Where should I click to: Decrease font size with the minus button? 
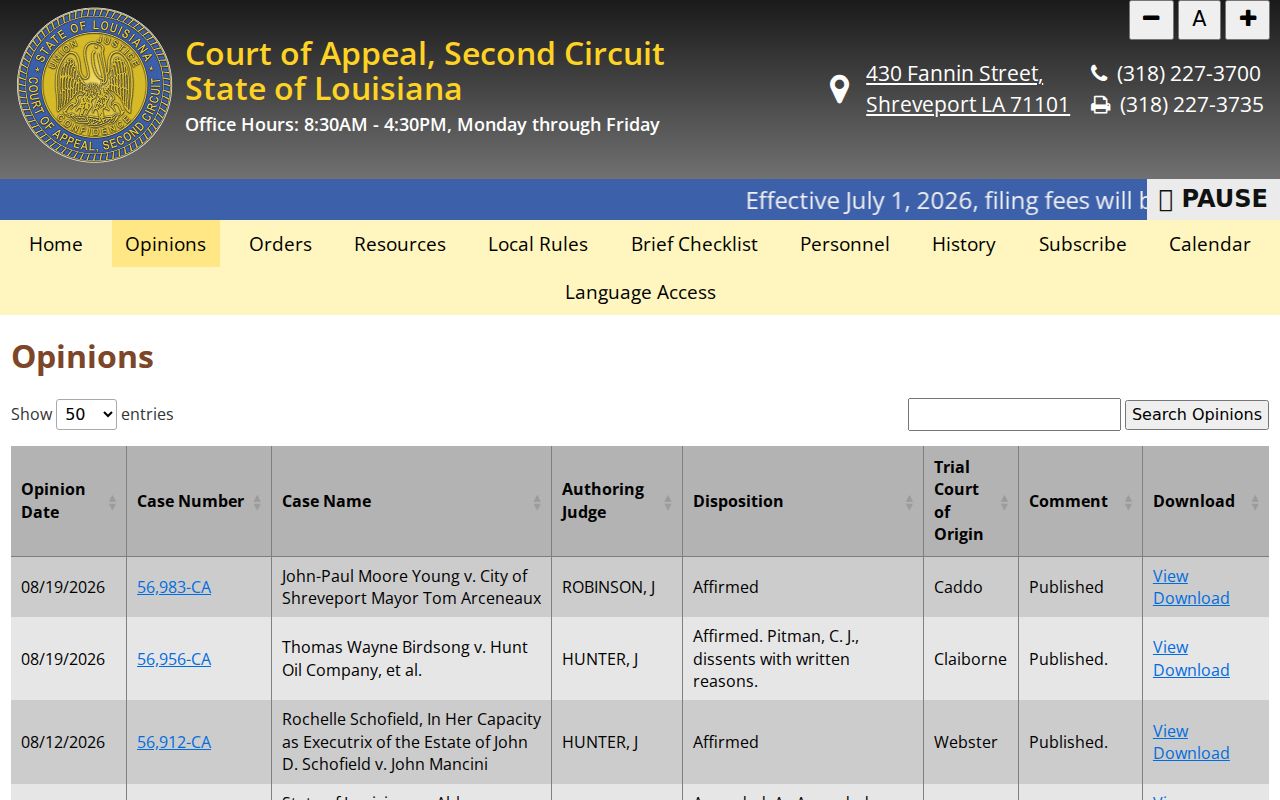tap(1151, 19)
